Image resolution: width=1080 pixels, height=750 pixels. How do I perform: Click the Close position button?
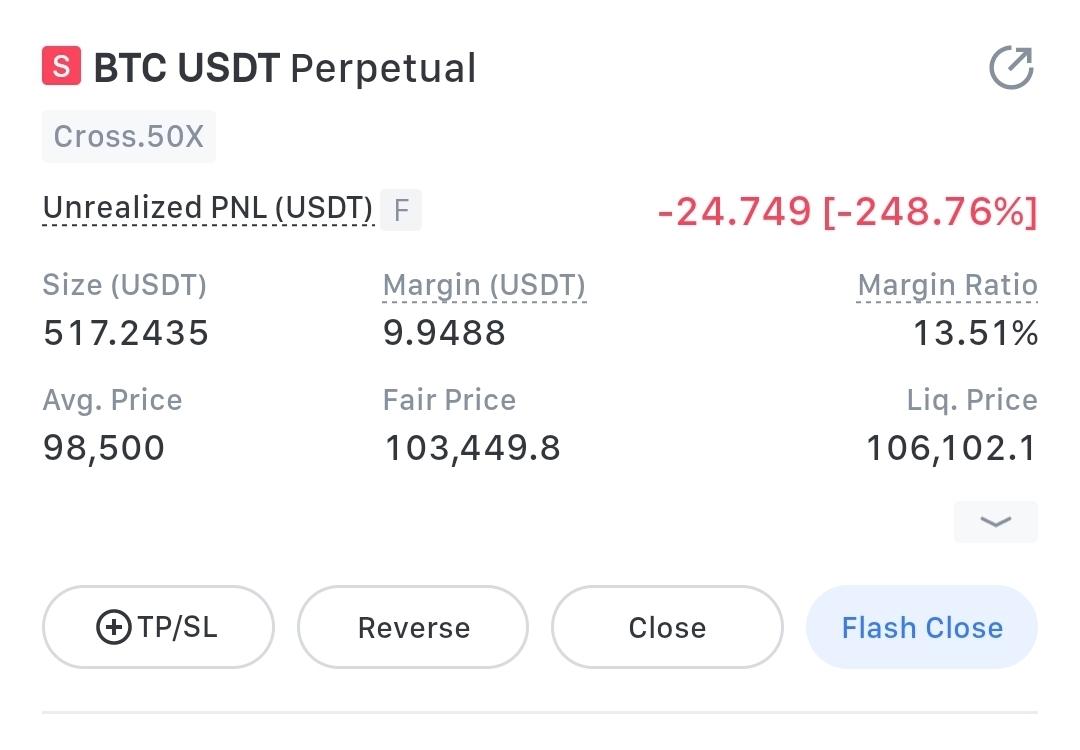click(x=667, y=627)
